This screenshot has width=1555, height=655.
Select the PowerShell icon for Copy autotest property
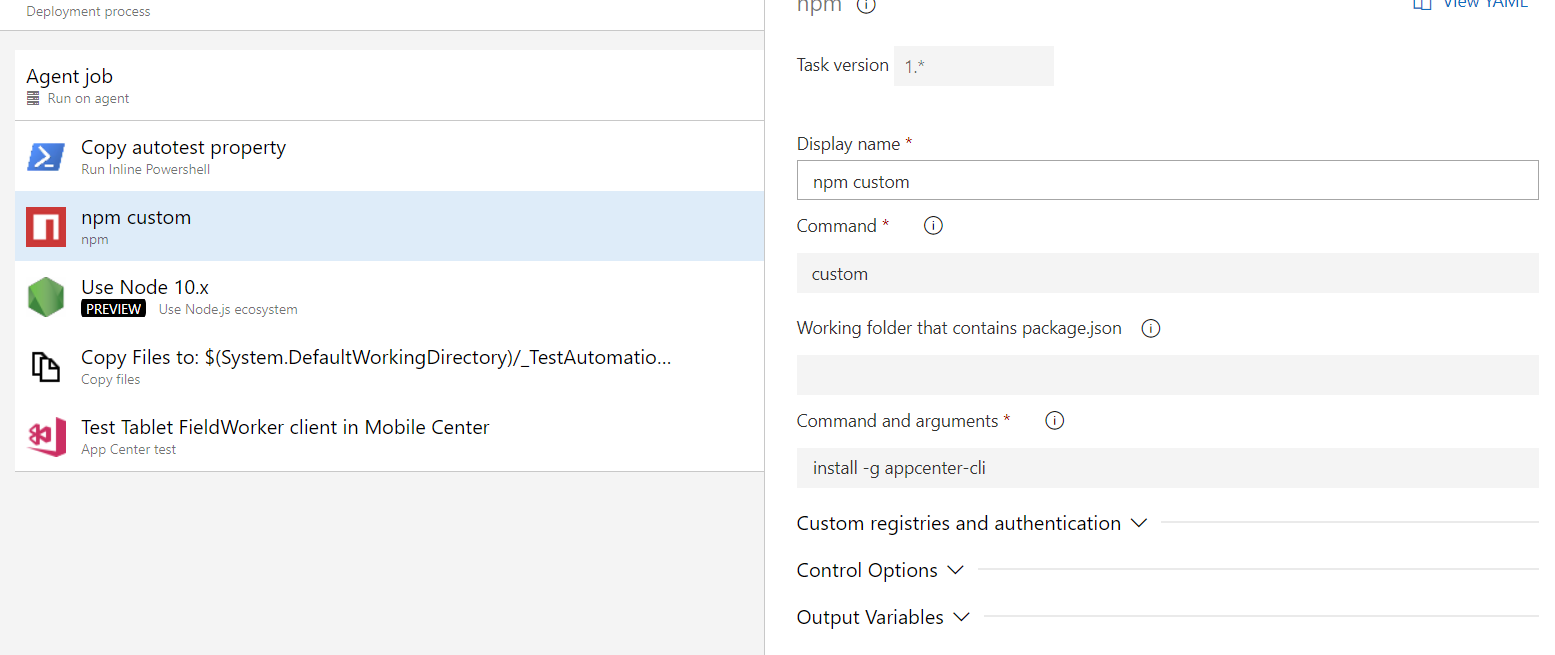click(x=45, y=156)
